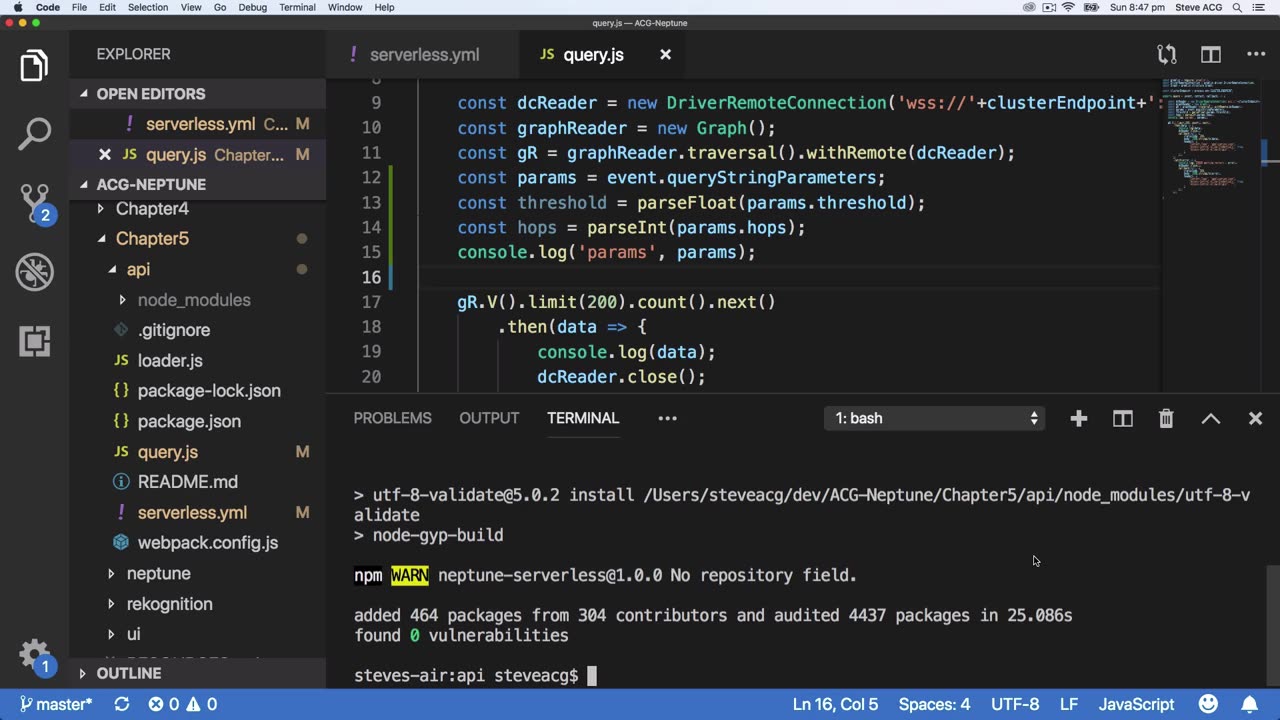Create a new terminal with plus icon
Viewport: 1280px width, 720px height.
pyautogui.click(x=1078, y=419)
